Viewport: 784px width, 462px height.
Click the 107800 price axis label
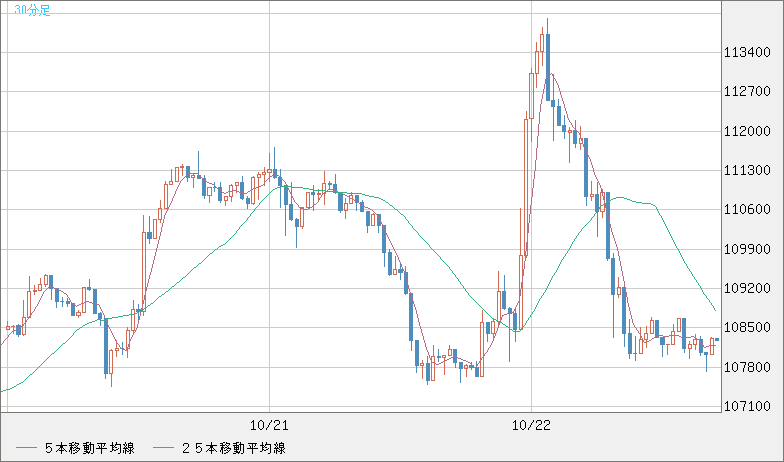(747, 367)
